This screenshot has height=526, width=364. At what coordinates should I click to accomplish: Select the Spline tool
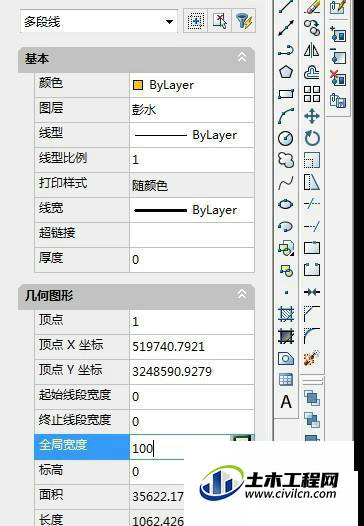pyautogui.click(x=285, y=183)
